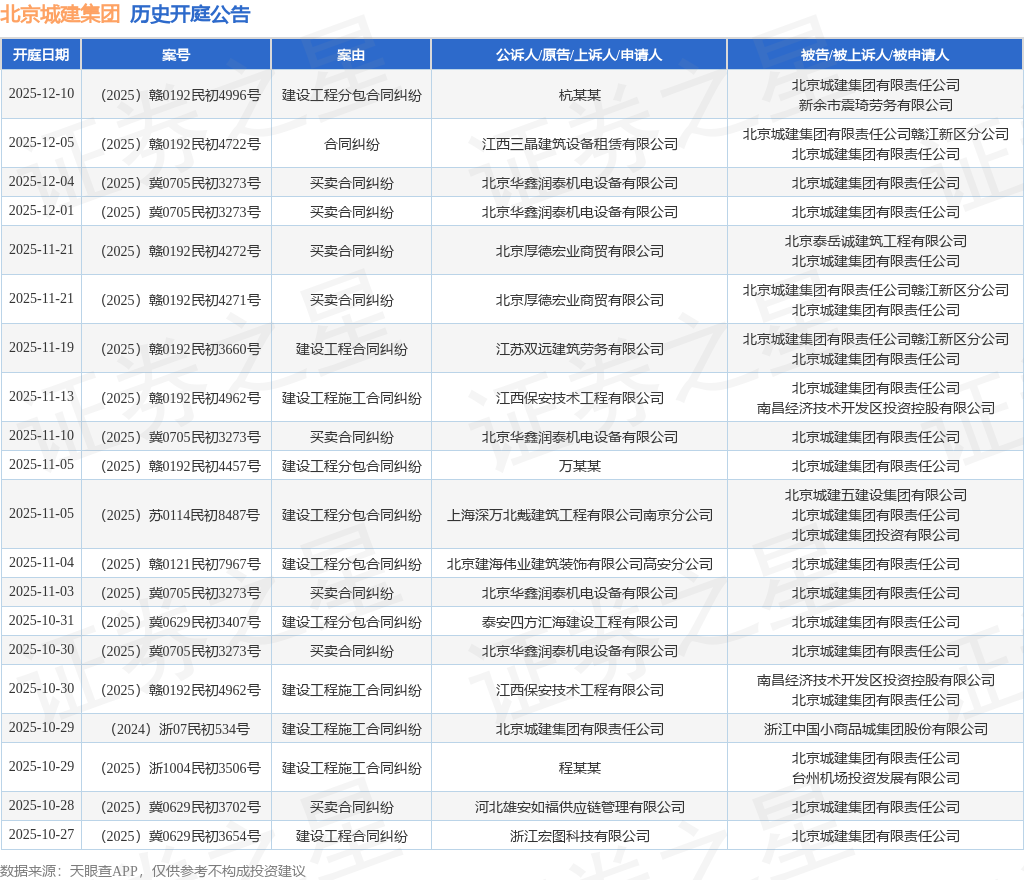Select the date cell 2025-12-01

pyautogui.click(x=41, y=211)
